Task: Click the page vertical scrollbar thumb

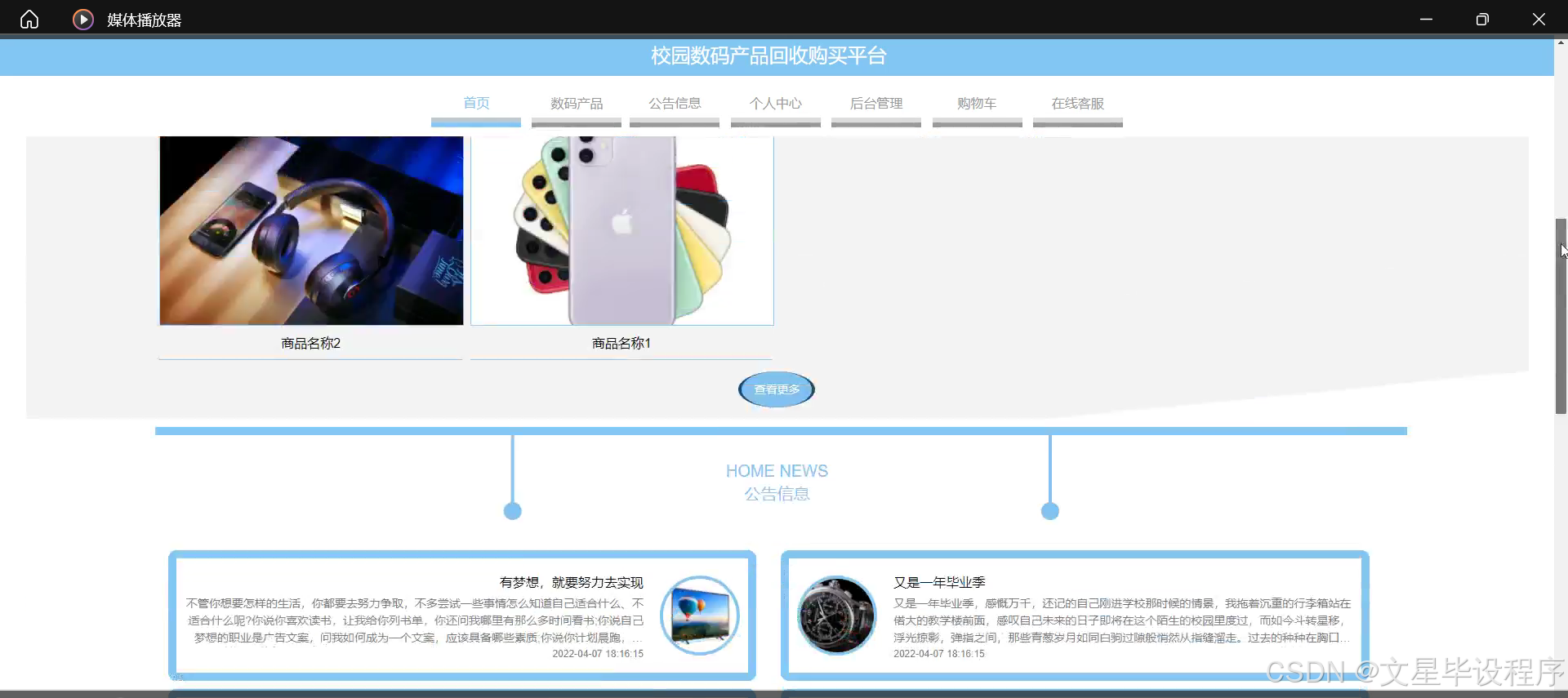Action: [1561, 316]
